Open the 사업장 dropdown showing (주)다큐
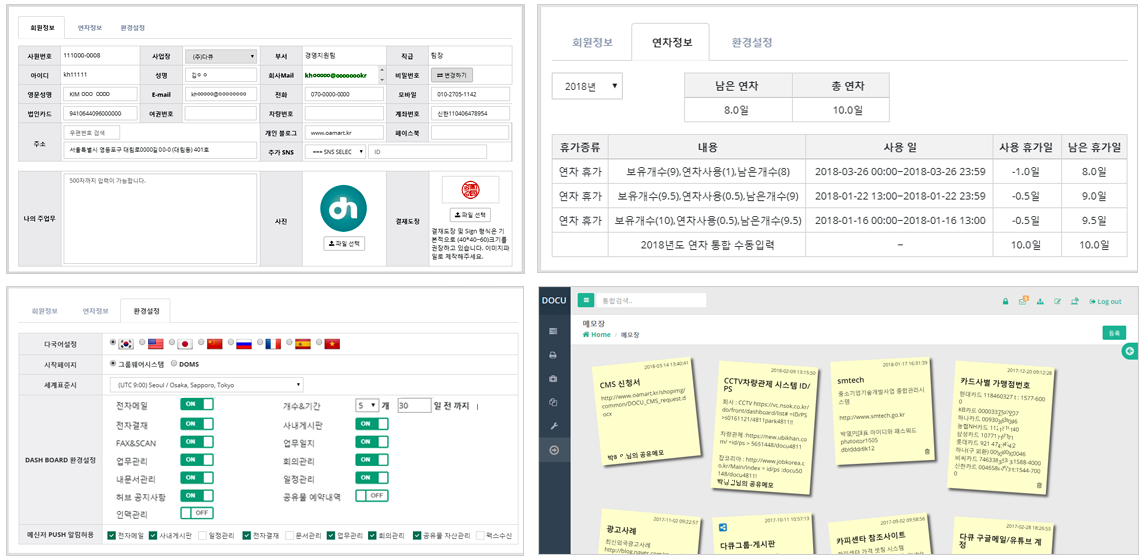 click(x=220, y=56)
